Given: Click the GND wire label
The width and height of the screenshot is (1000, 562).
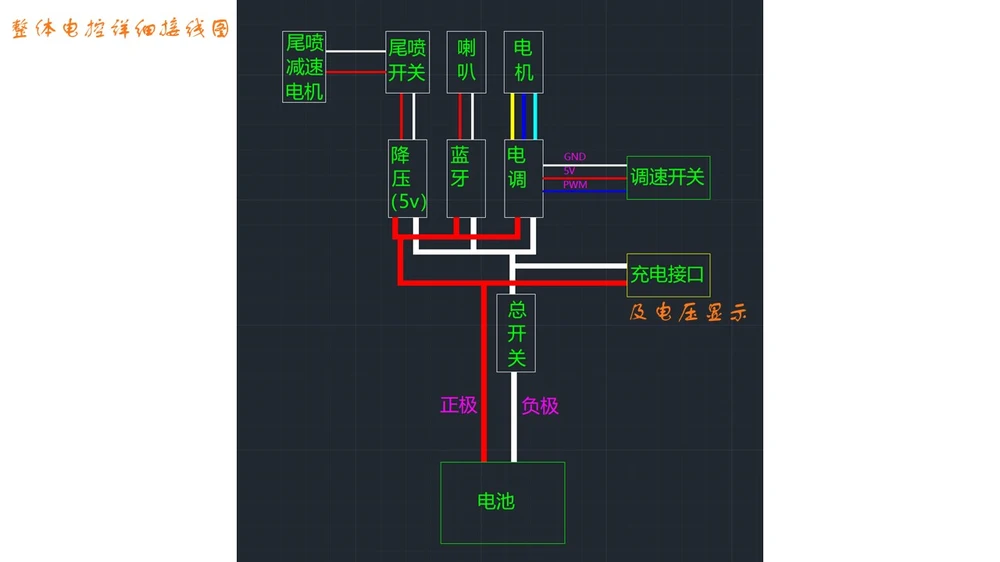Looking at the screenshot, I should tap(575, 156).
